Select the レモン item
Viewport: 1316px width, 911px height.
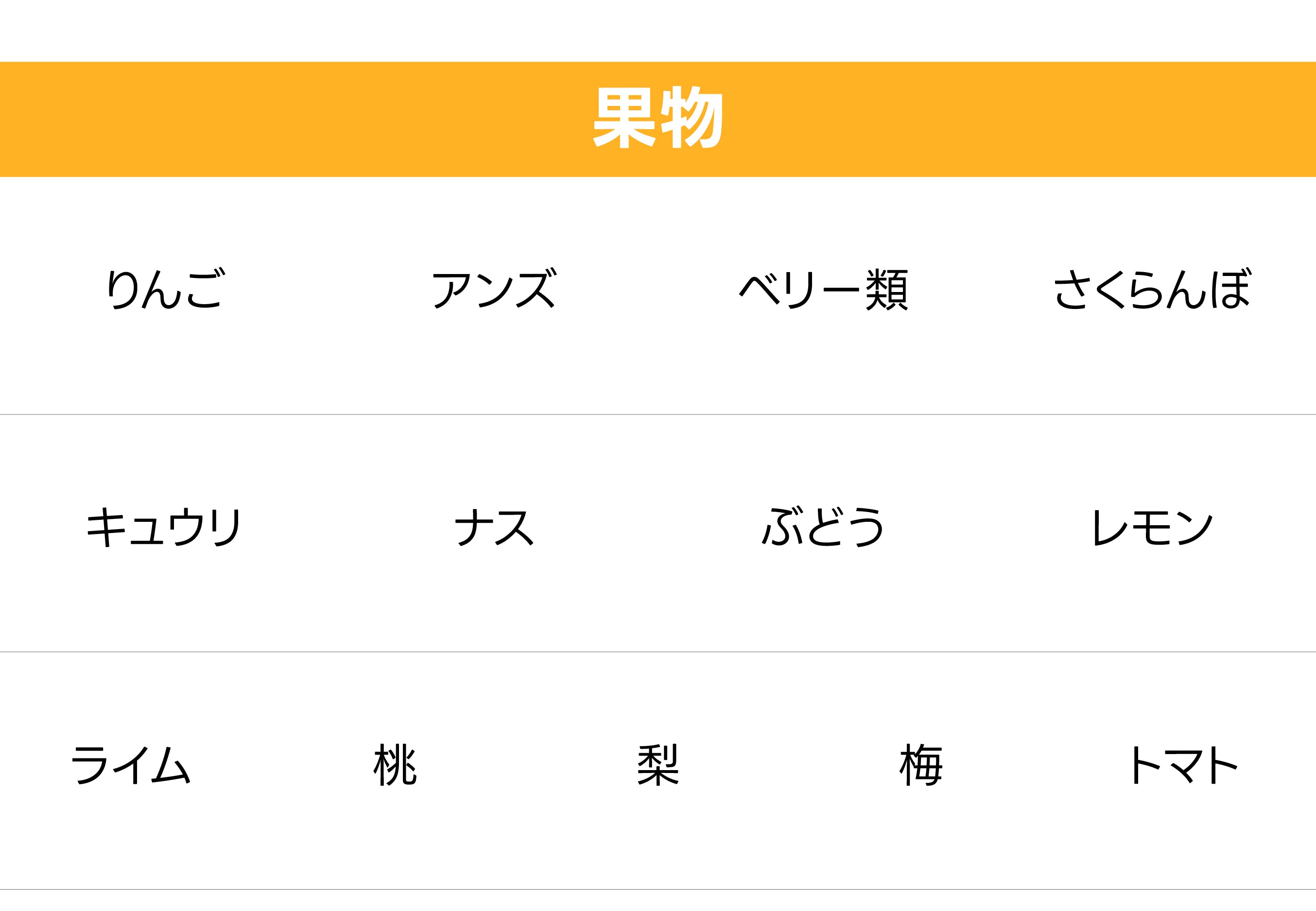pyautogui.click(x=1152, y=527)
